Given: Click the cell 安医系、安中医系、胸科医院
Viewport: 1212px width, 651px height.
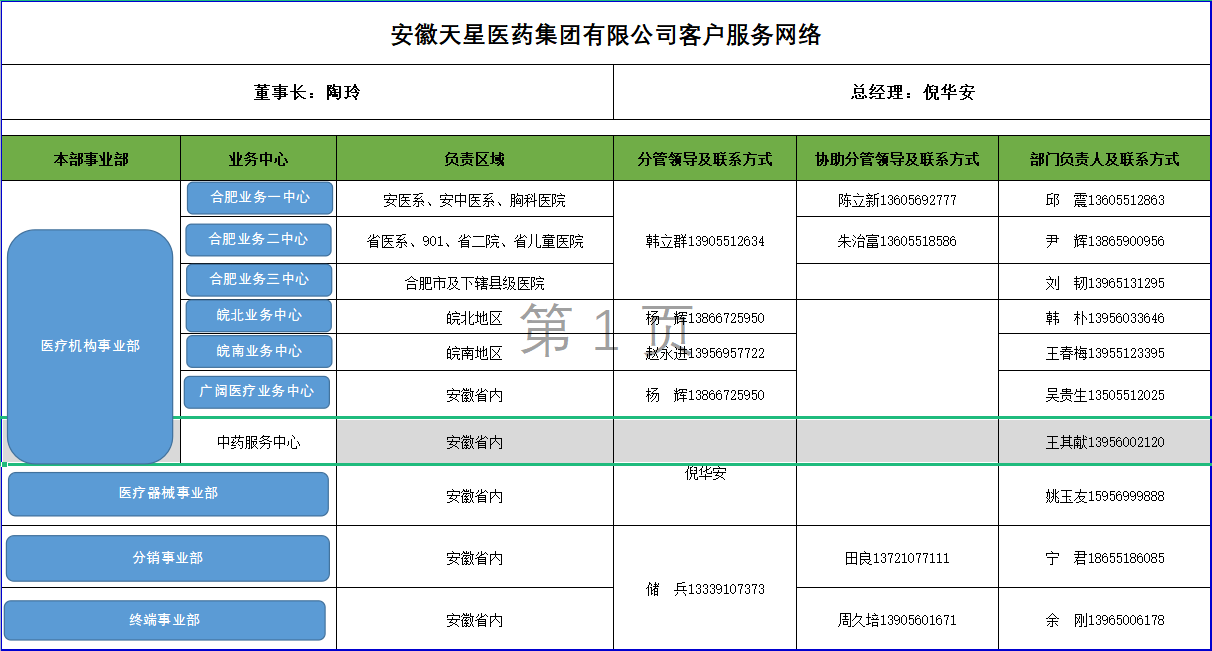Looking at the screenshot, I should [475, 200].
